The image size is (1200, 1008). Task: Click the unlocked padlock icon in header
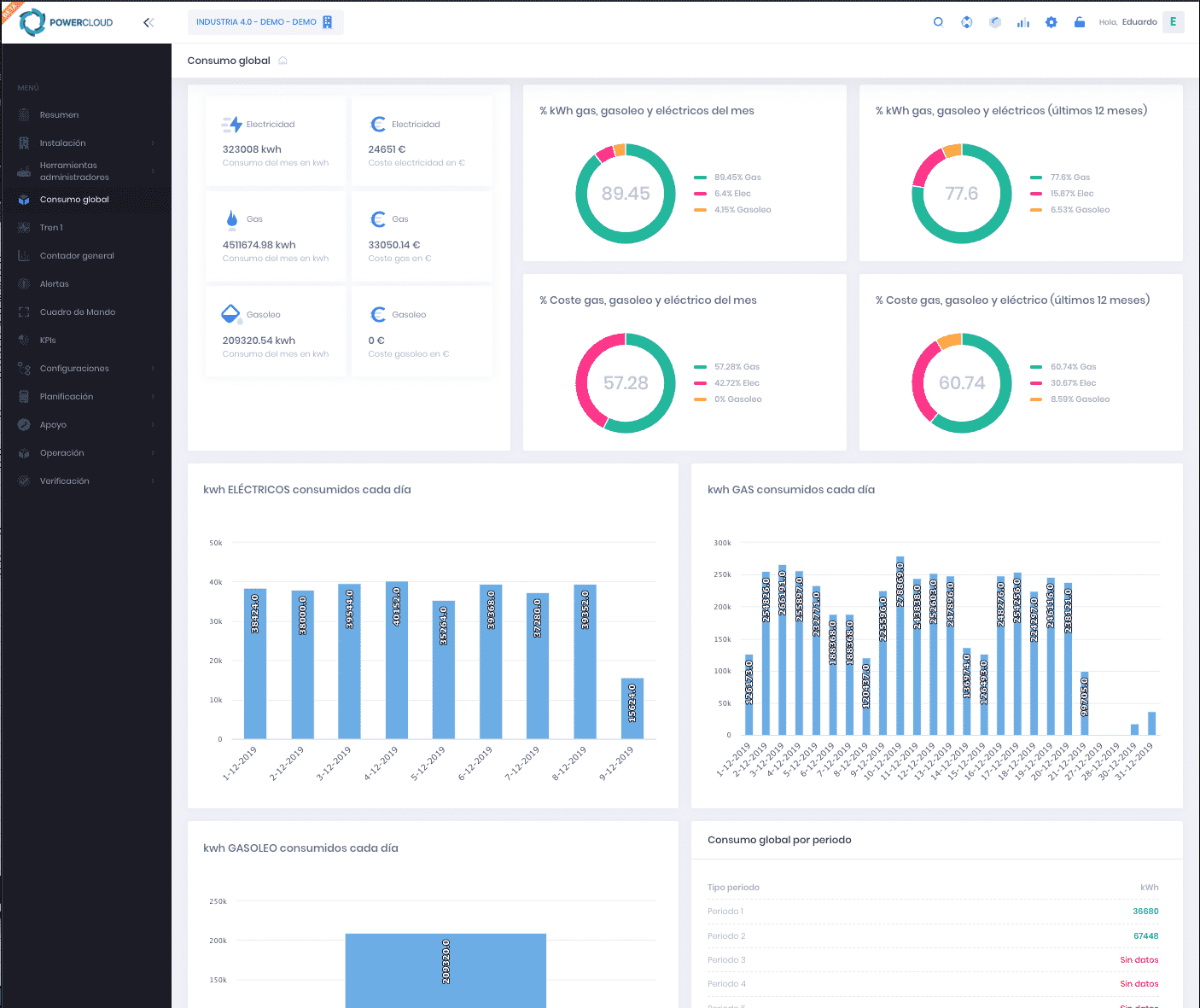[1079, 22]
